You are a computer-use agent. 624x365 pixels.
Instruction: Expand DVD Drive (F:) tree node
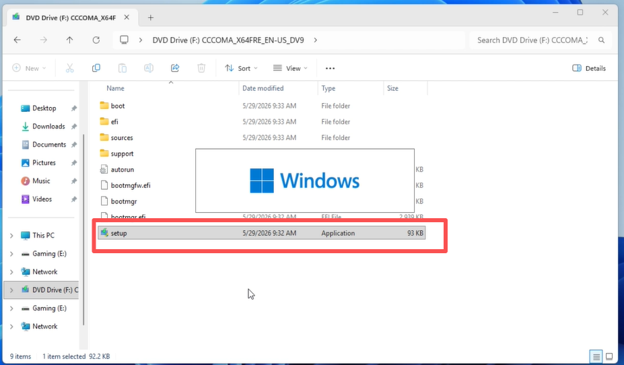12,290
